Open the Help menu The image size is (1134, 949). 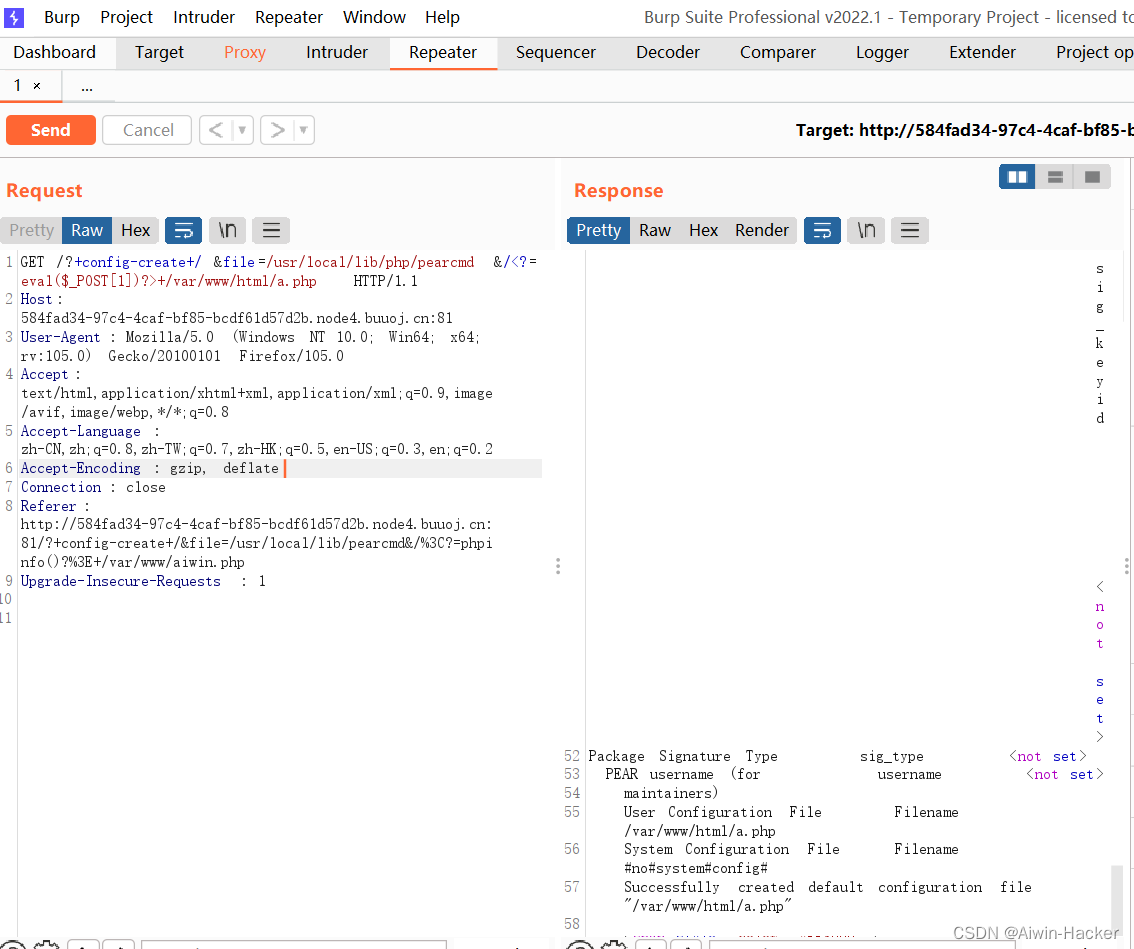pos(443,17)
